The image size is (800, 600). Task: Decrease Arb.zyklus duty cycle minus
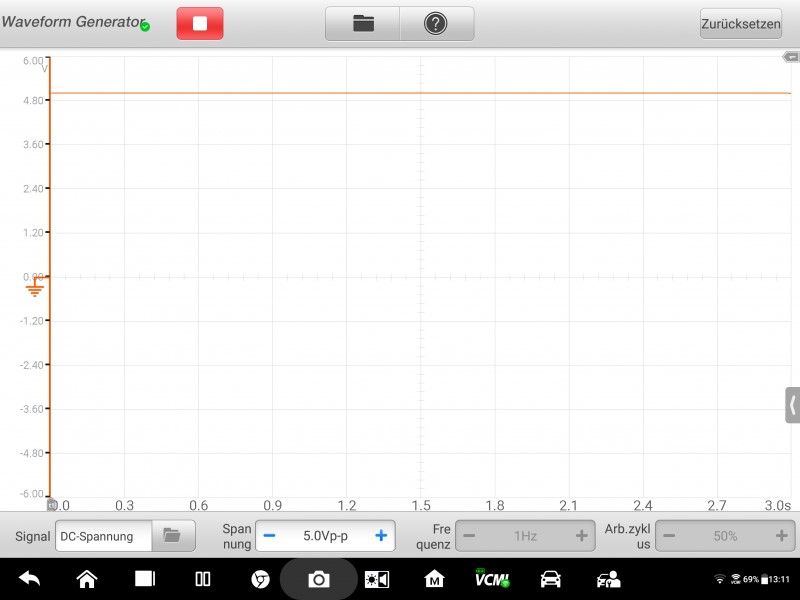click(x=669, y=536)
